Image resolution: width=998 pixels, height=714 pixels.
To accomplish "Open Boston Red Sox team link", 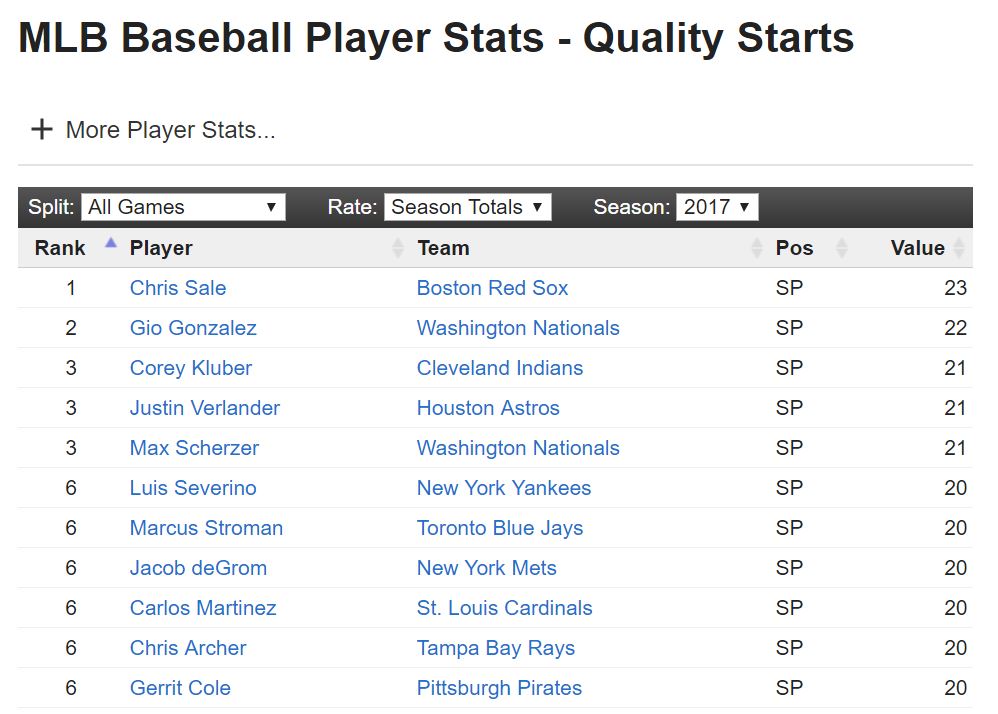I will coord(492,288).
